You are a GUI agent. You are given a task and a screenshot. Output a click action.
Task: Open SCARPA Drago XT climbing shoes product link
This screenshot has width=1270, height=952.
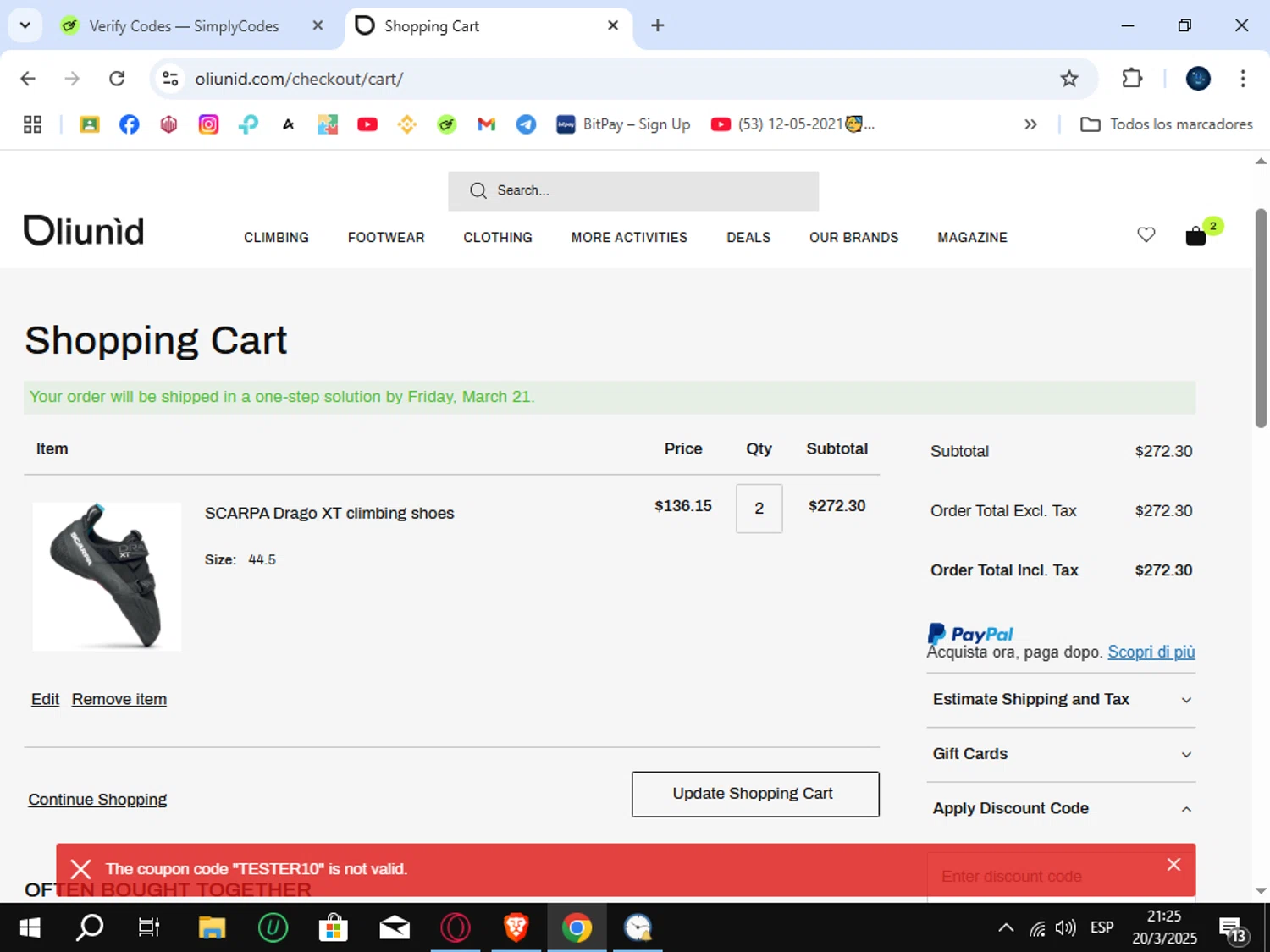pyautogui.click(x=329, y=514)
